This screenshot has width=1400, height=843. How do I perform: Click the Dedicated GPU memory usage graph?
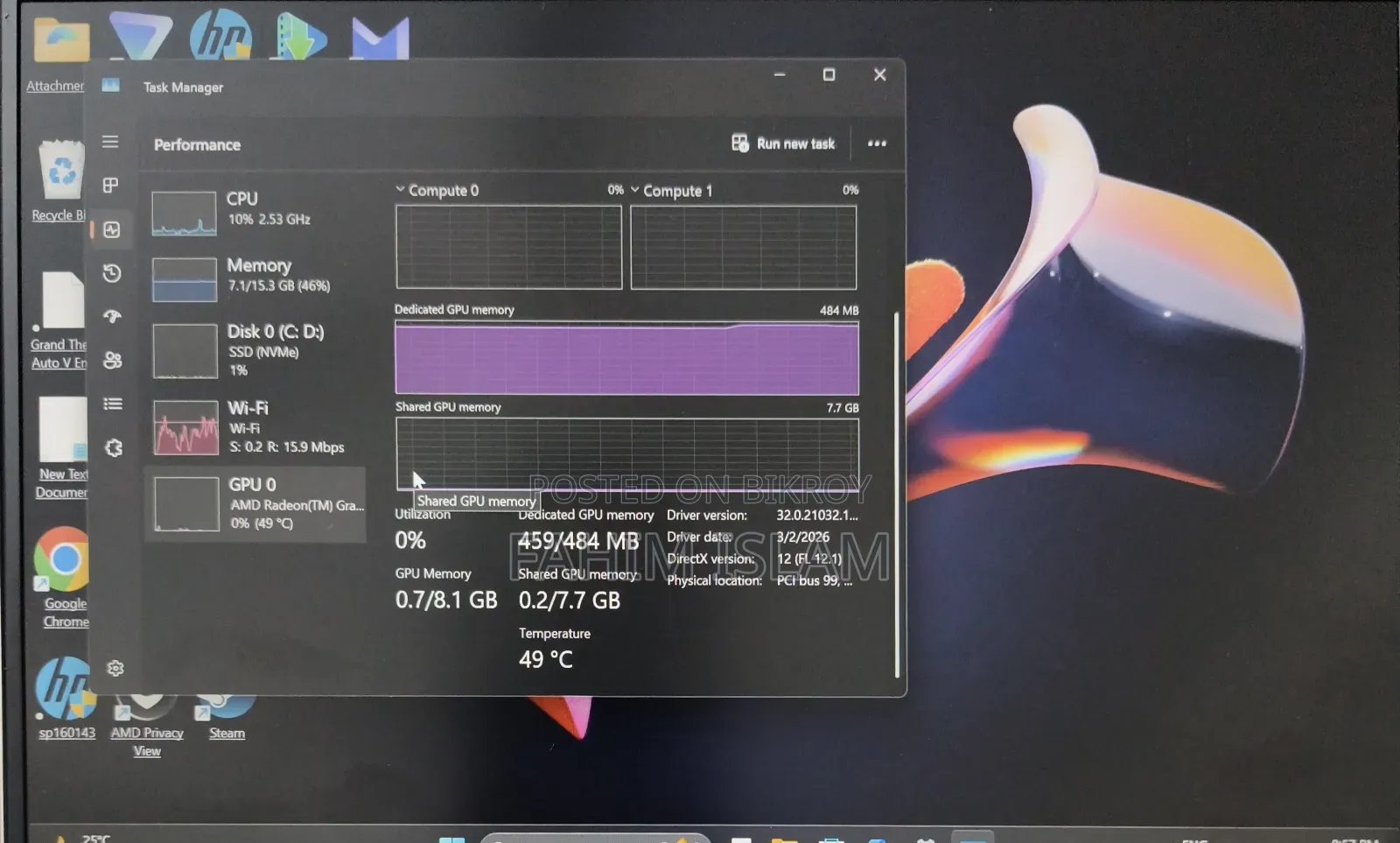click(626, 358)
